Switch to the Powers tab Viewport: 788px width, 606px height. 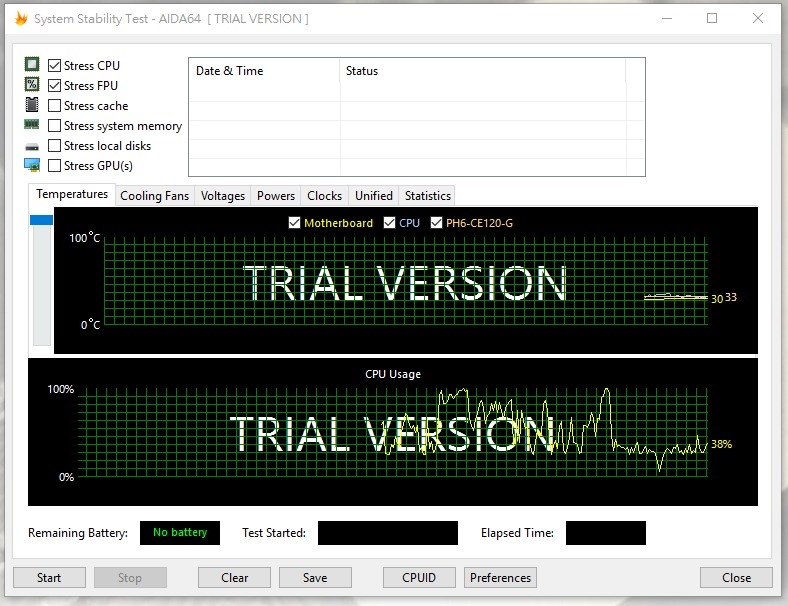276,196
